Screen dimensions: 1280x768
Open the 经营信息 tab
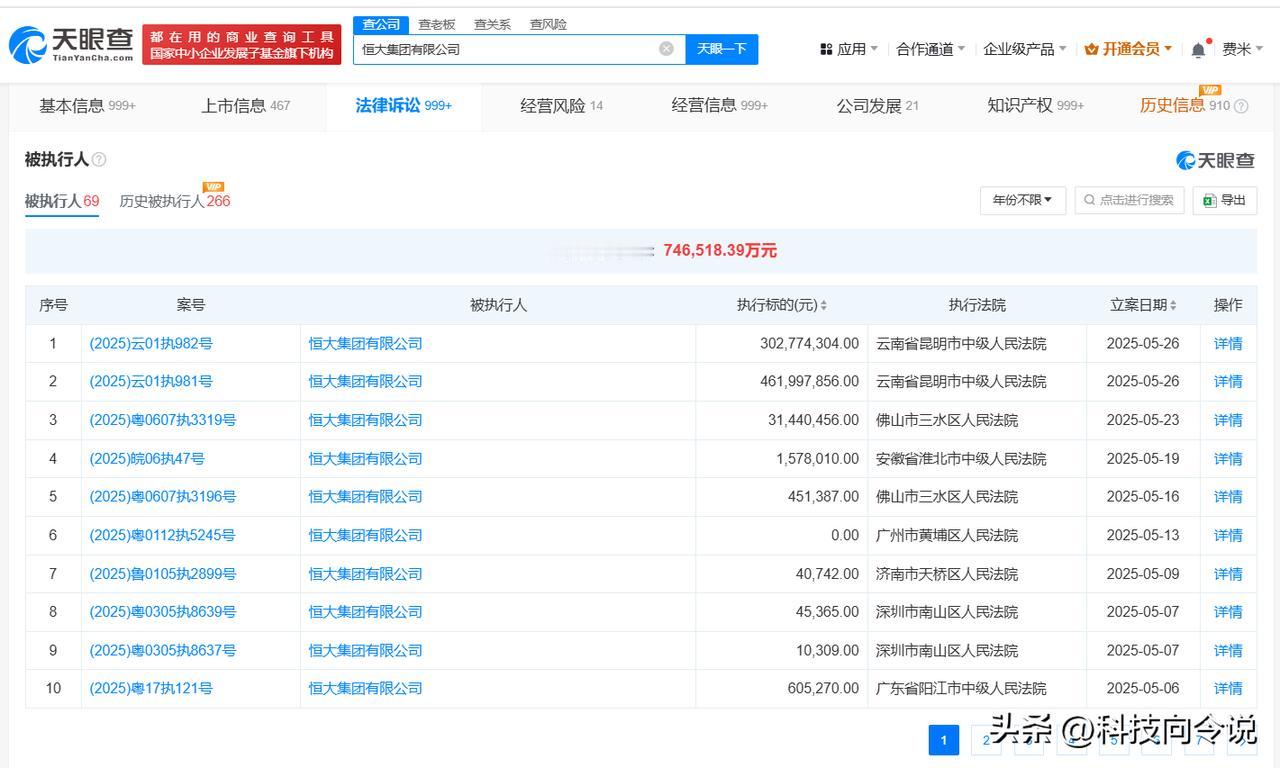click(720, 106)
